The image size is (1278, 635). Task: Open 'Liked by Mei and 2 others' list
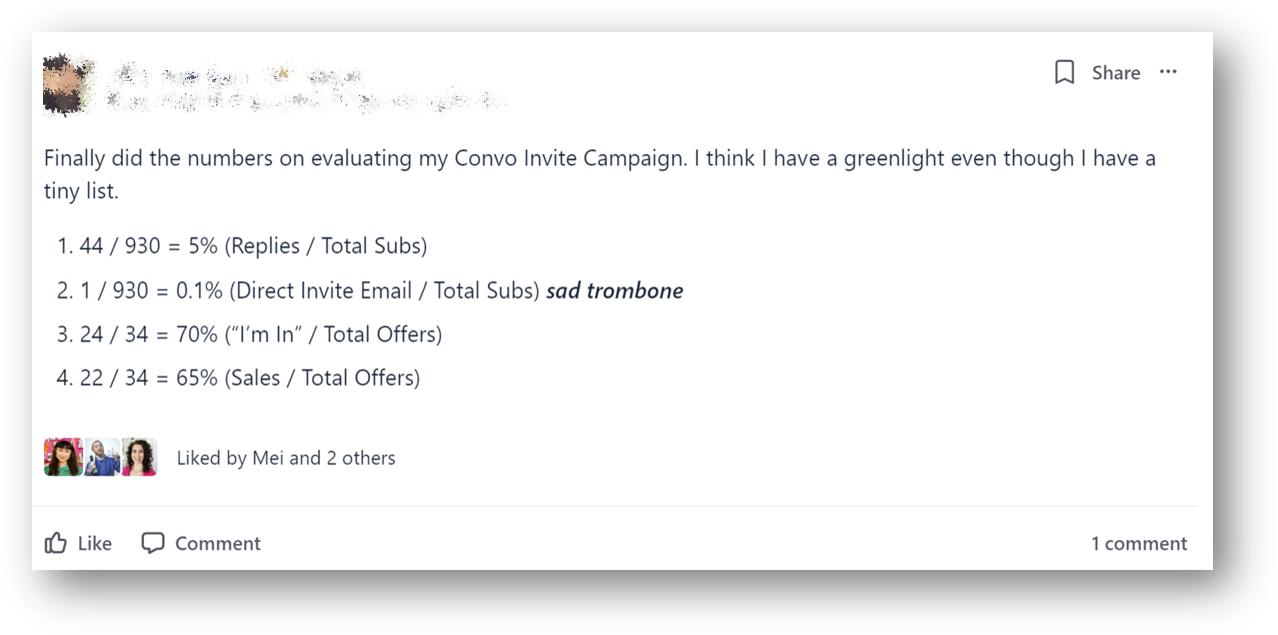285,458
